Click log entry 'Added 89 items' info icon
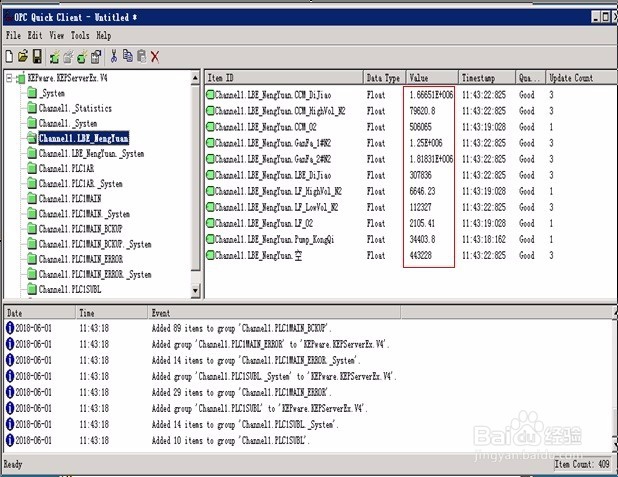 click(10, 328)
